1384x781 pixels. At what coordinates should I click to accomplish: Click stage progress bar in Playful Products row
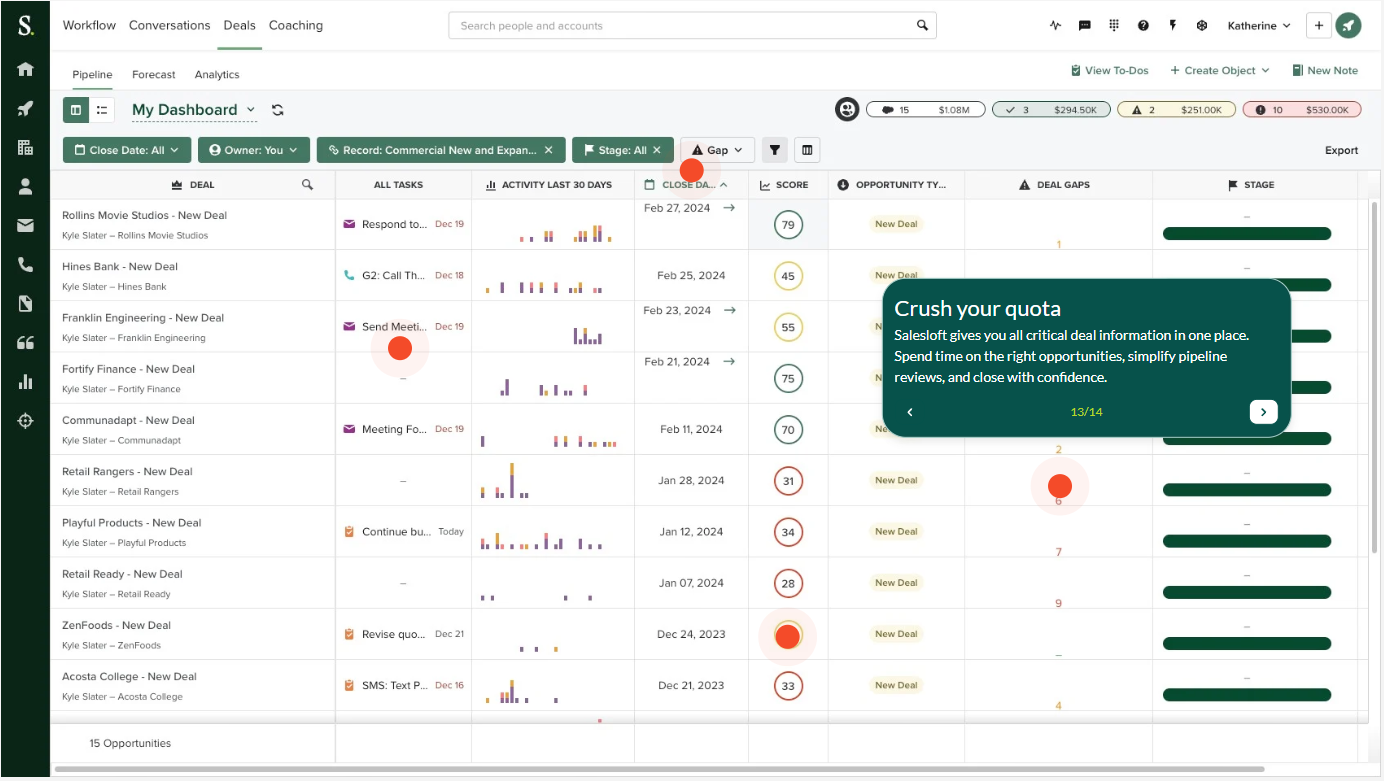point(1247,541)
